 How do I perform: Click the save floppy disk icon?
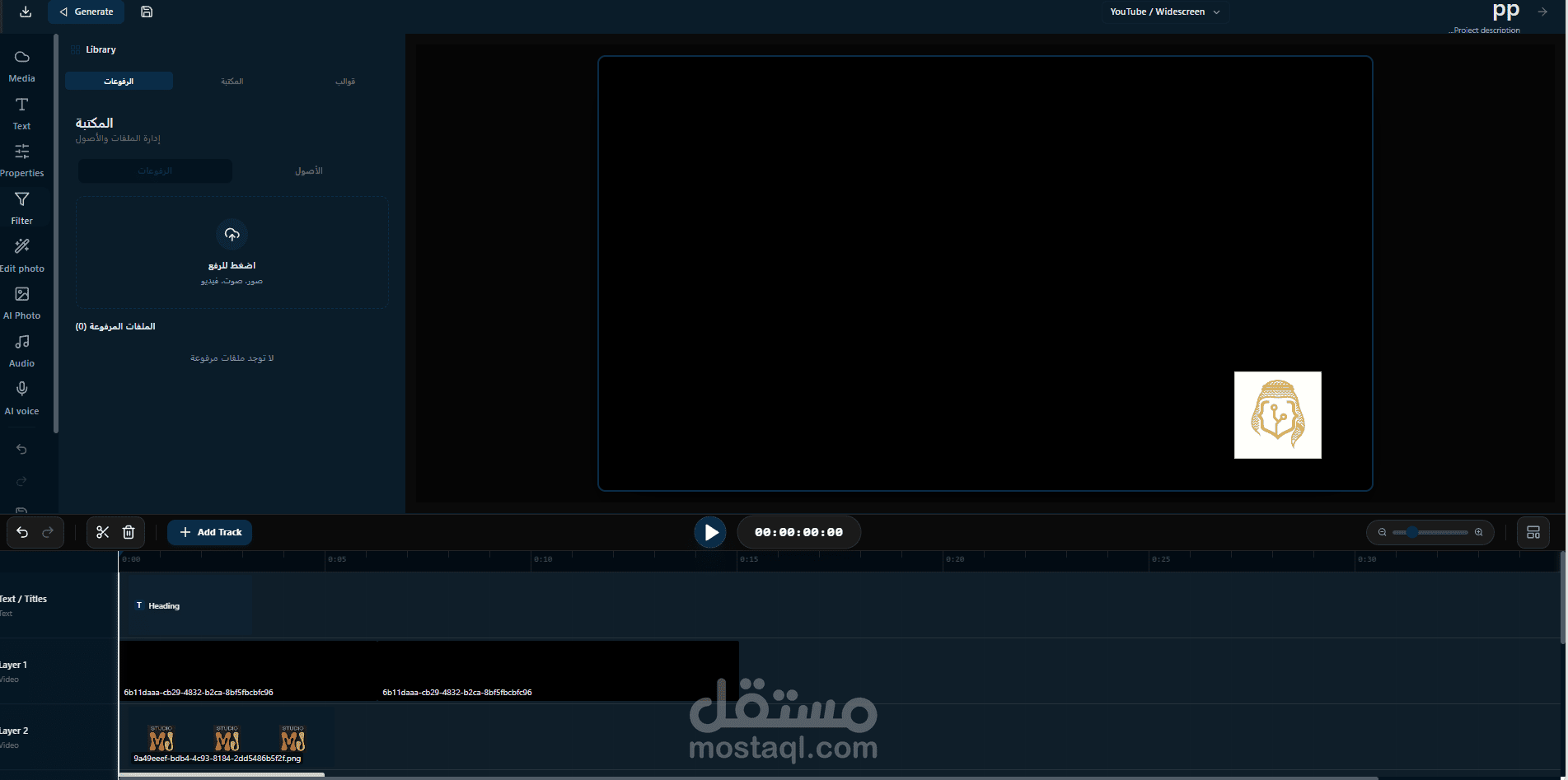pyautogui.click(x=147, y=12)
